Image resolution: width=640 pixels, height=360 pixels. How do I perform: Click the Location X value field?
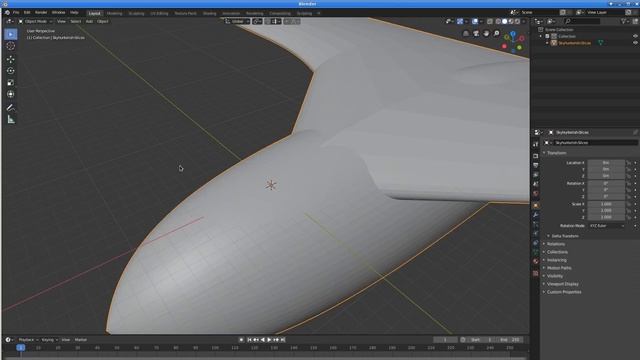(606, 163)
